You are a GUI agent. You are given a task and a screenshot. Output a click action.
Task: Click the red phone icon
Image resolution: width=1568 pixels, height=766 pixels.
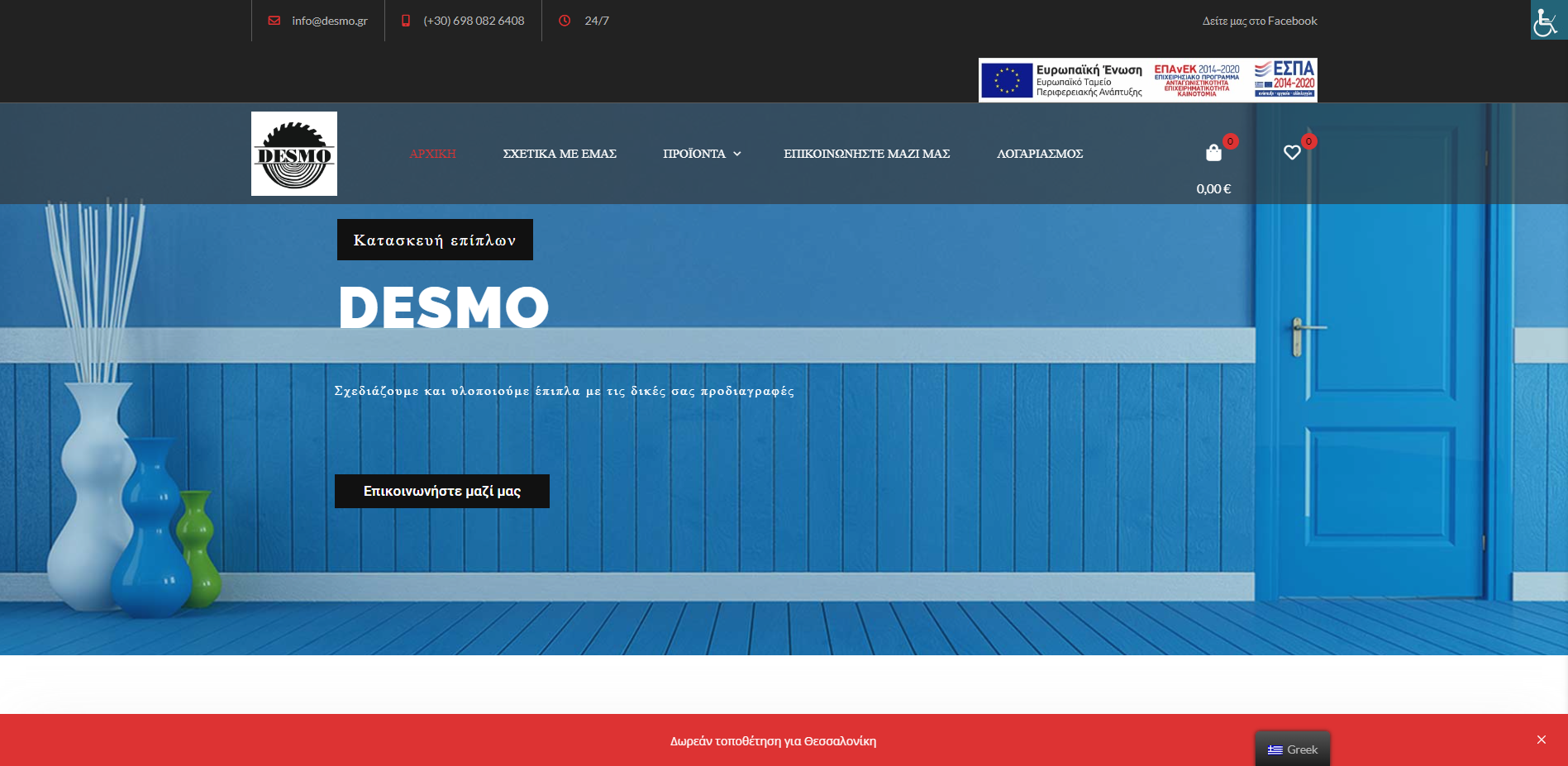(x=406, y=21)
